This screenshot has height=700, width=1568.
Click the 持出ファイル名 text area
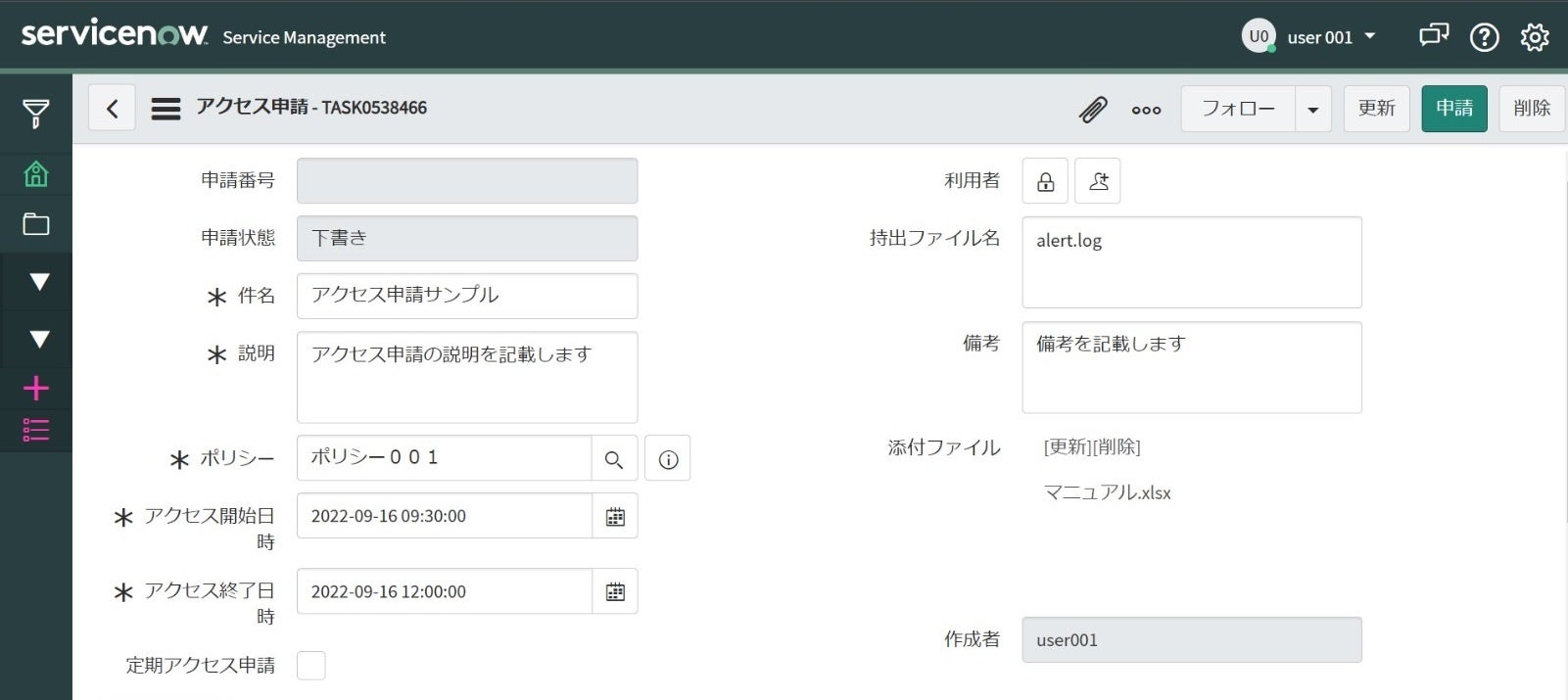1192,262
